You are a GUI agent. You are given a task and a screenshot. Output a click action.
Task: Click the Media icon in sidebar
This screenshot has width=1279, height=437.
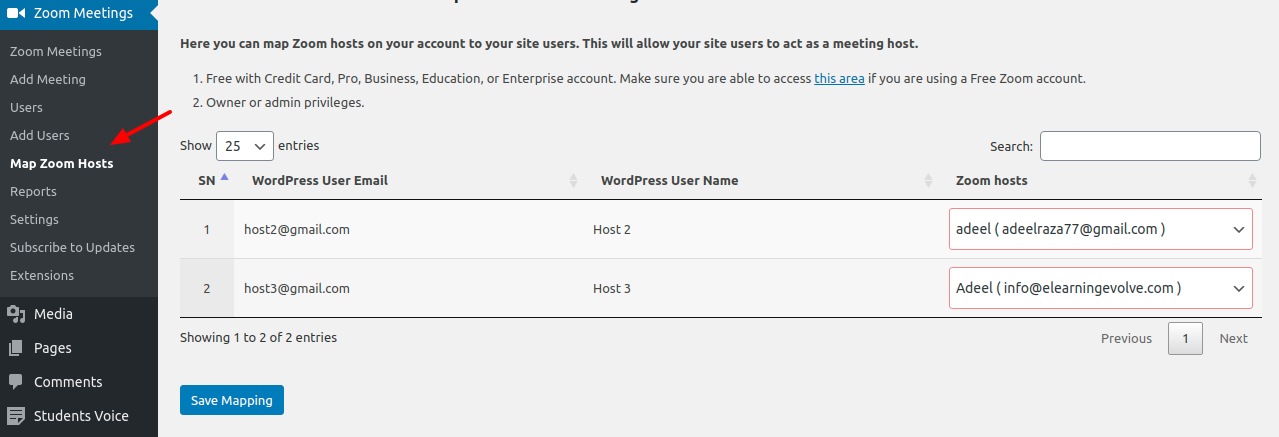pos(16,314)
